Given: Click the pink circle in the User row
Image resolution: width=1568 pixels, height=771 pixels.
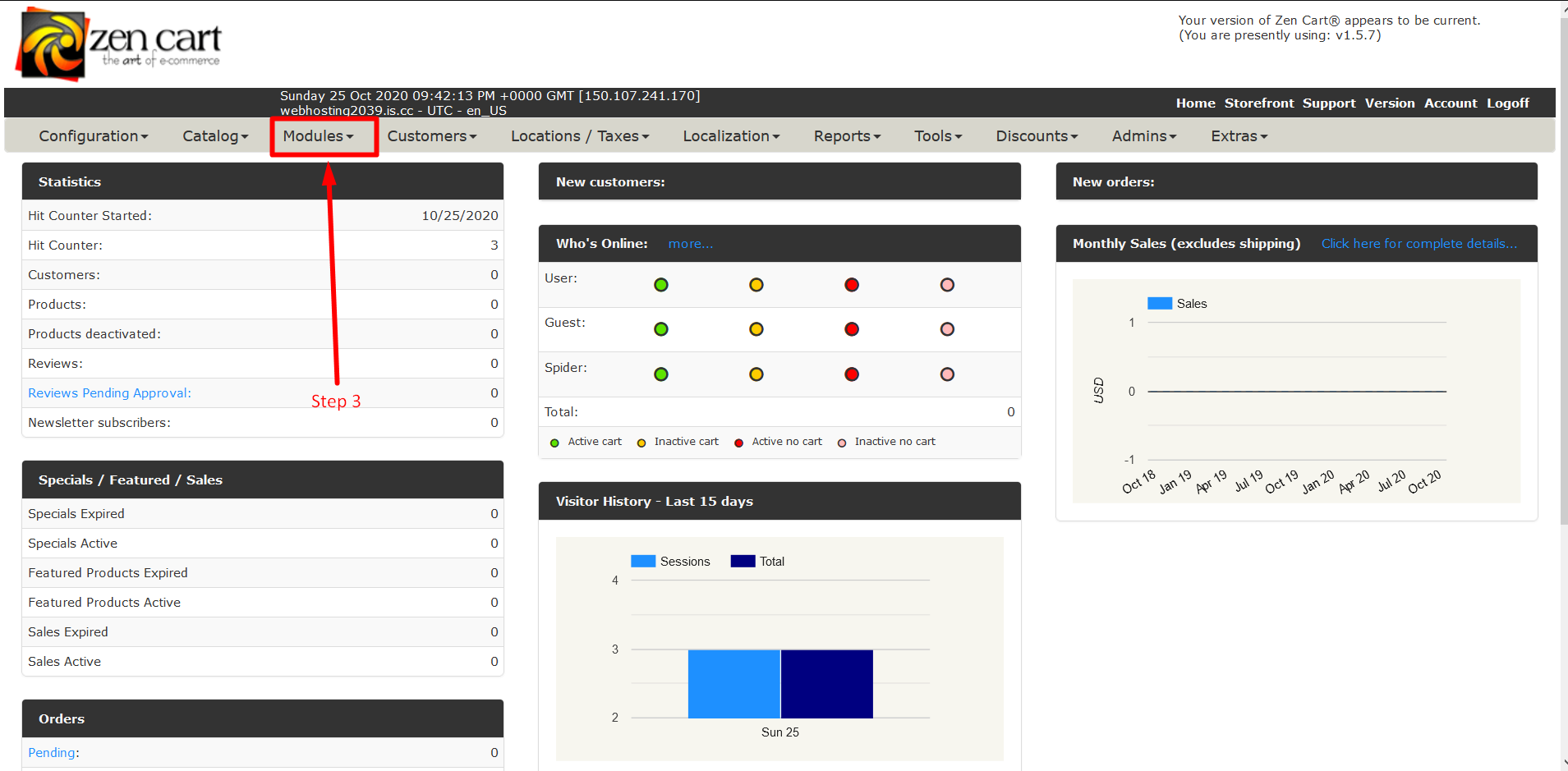Looking at the screenshot, I should 947,285.
